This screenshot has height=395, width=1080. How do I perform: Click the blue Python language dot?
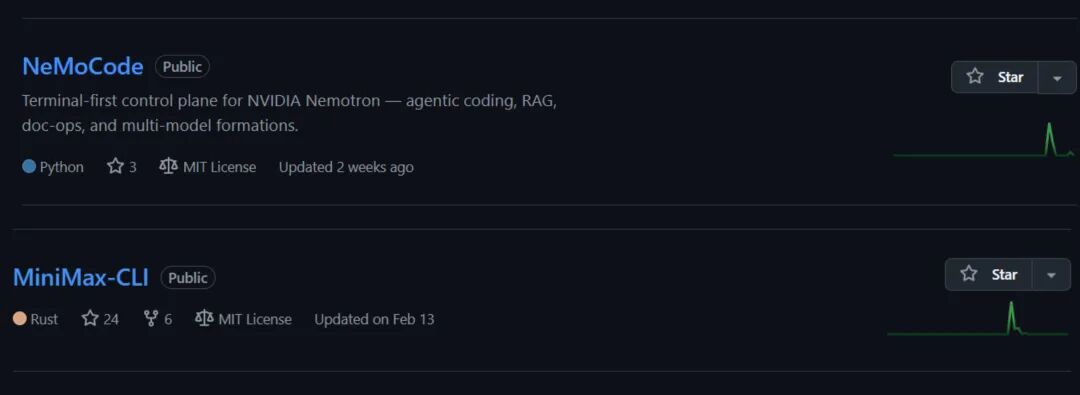(x=29, y=167)
